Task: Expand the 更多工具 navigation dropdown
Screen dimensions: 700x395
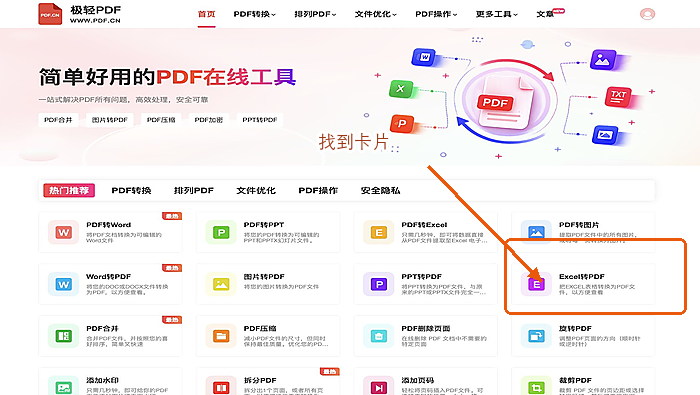Action: point(496,14)
